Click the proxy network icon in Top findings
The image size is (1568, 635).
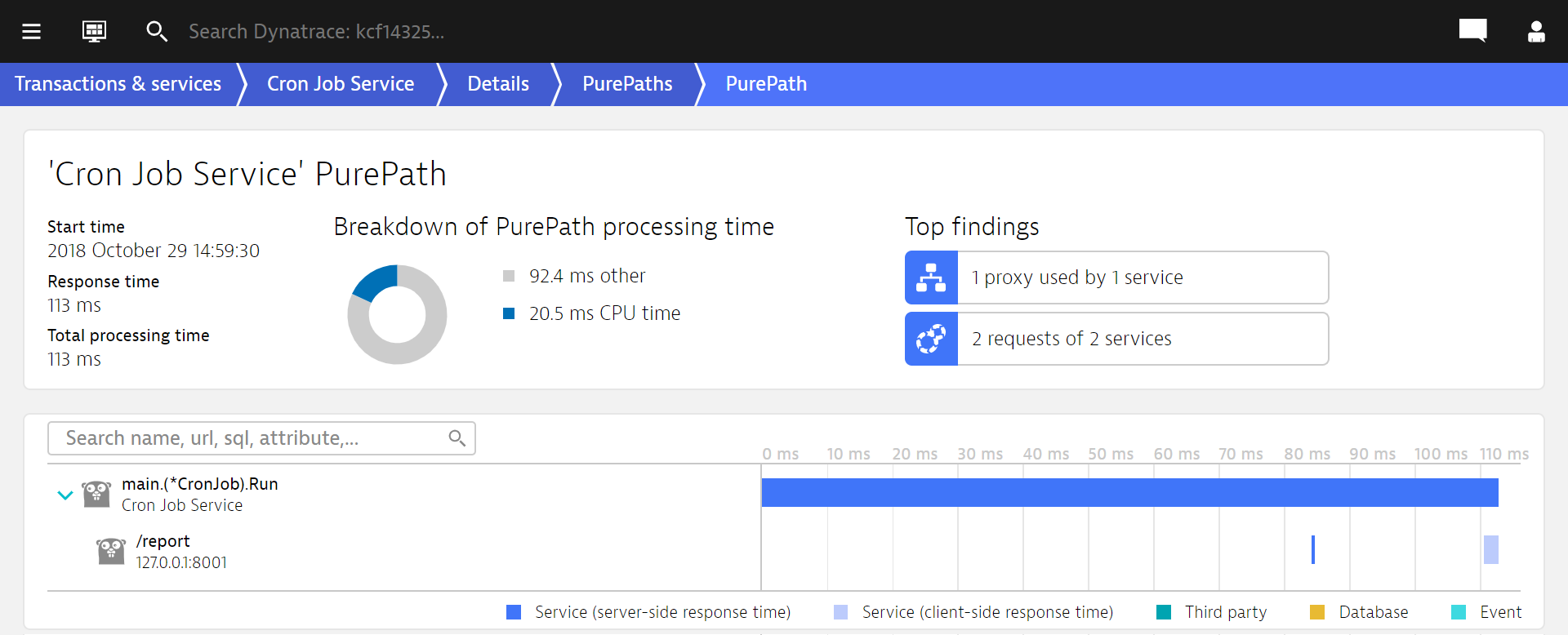(x=931, y=278)
